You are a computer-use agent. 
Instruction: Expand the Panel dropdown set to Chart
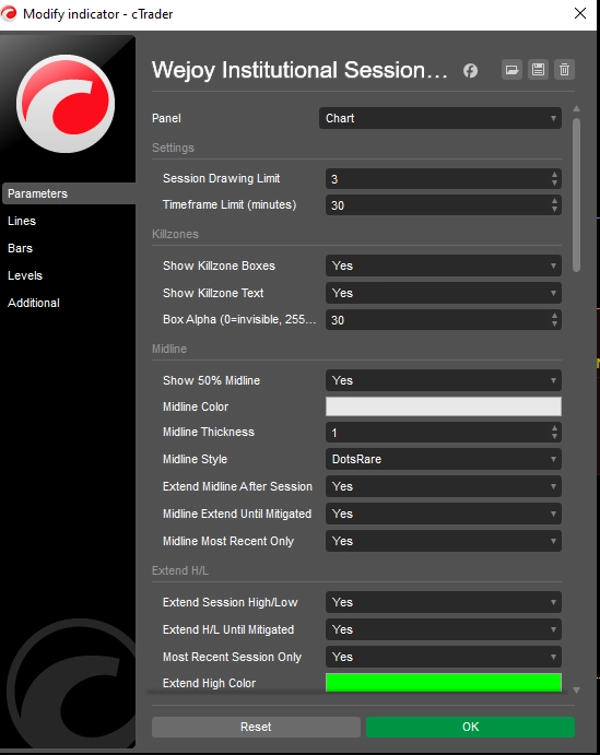(440, 118)
